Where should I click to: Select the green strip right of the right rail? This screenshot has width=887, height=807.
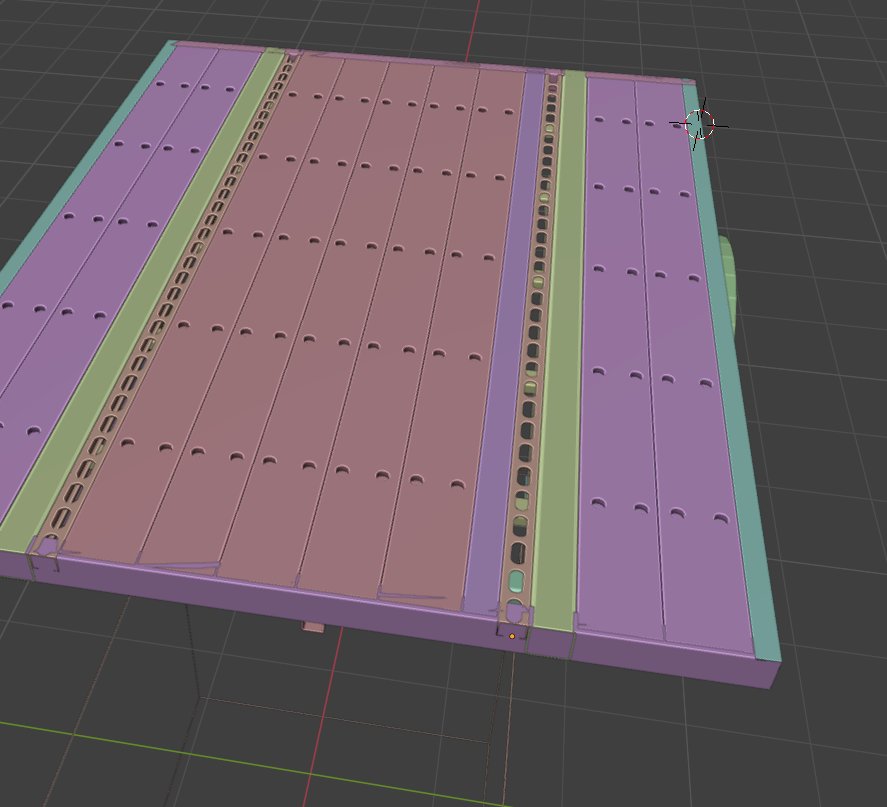[x=561, y=351]
